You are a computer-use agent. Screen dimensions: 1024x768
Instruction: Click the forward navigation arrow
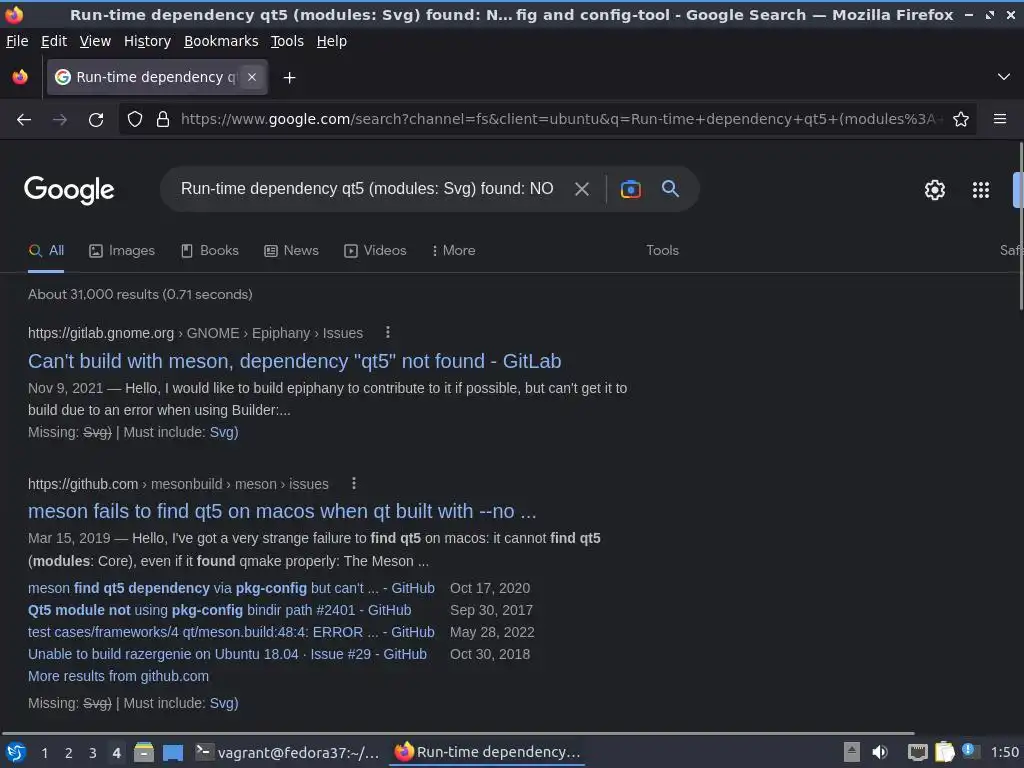pos(60,120)
